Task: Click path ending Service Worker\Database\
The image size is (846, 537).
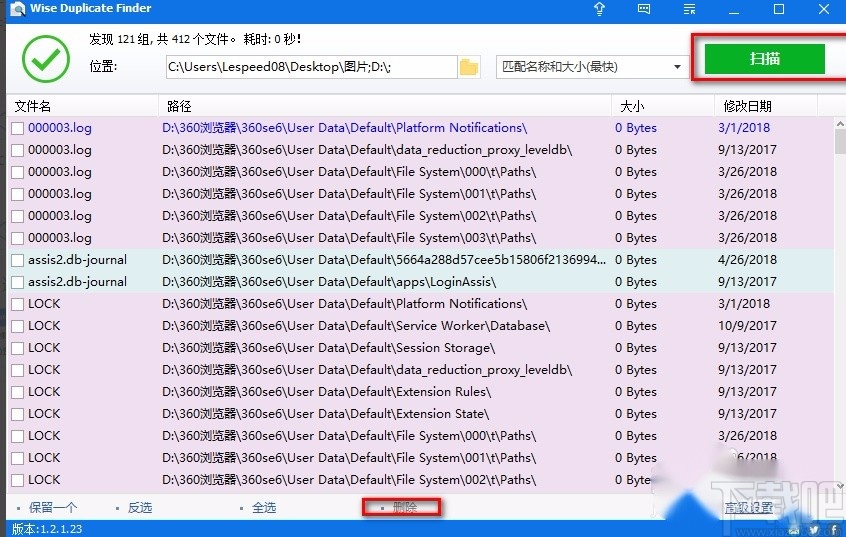Action: click(x=356, y=326)
